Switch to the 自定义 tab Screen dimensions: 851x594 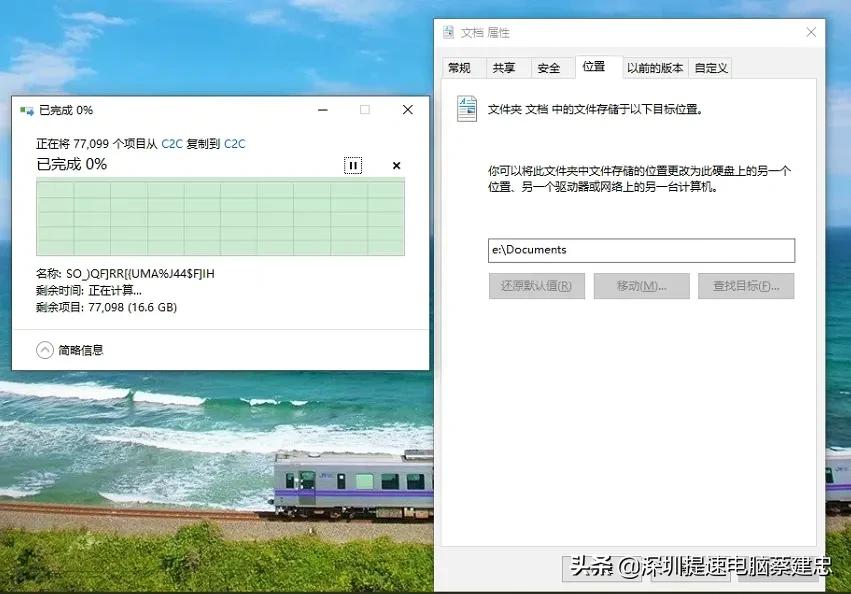(x=712, y=67)
